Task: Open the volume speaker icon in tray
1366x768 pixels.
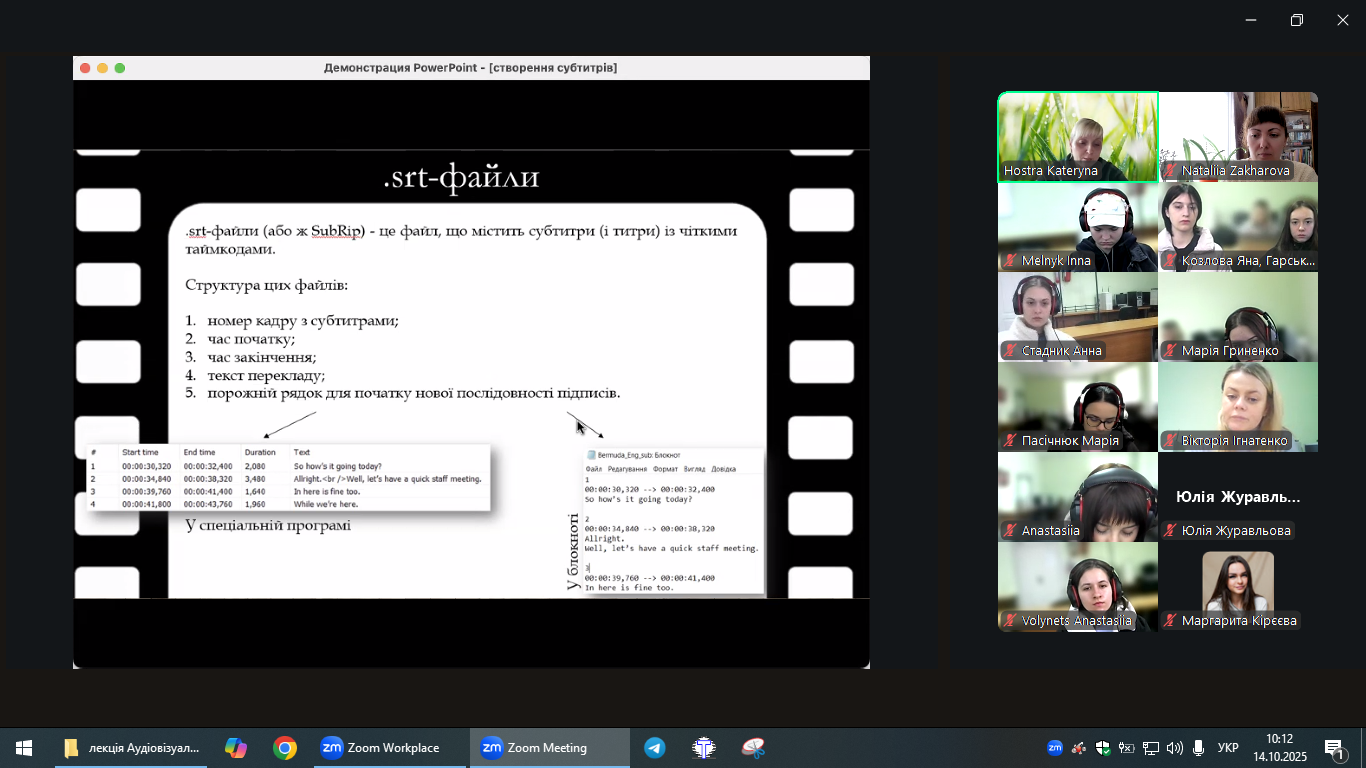Action: pos(1174,748)
